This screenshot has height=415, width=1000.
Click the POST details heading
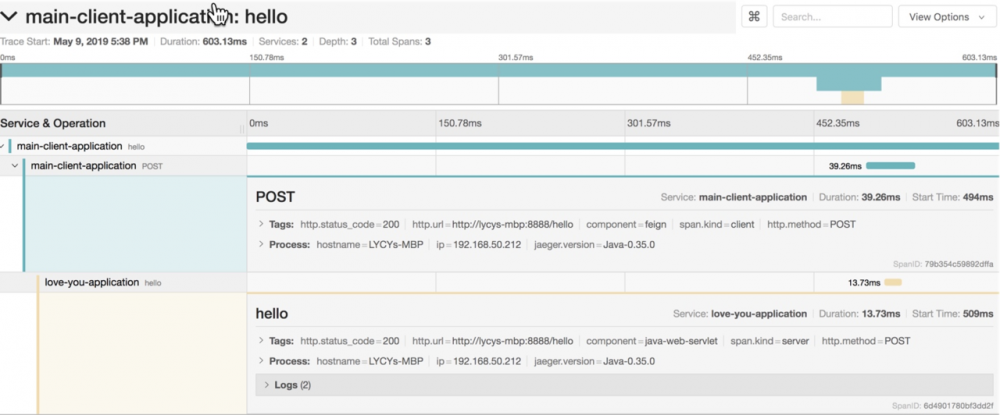pyautogui.click(x=276, y=197)
